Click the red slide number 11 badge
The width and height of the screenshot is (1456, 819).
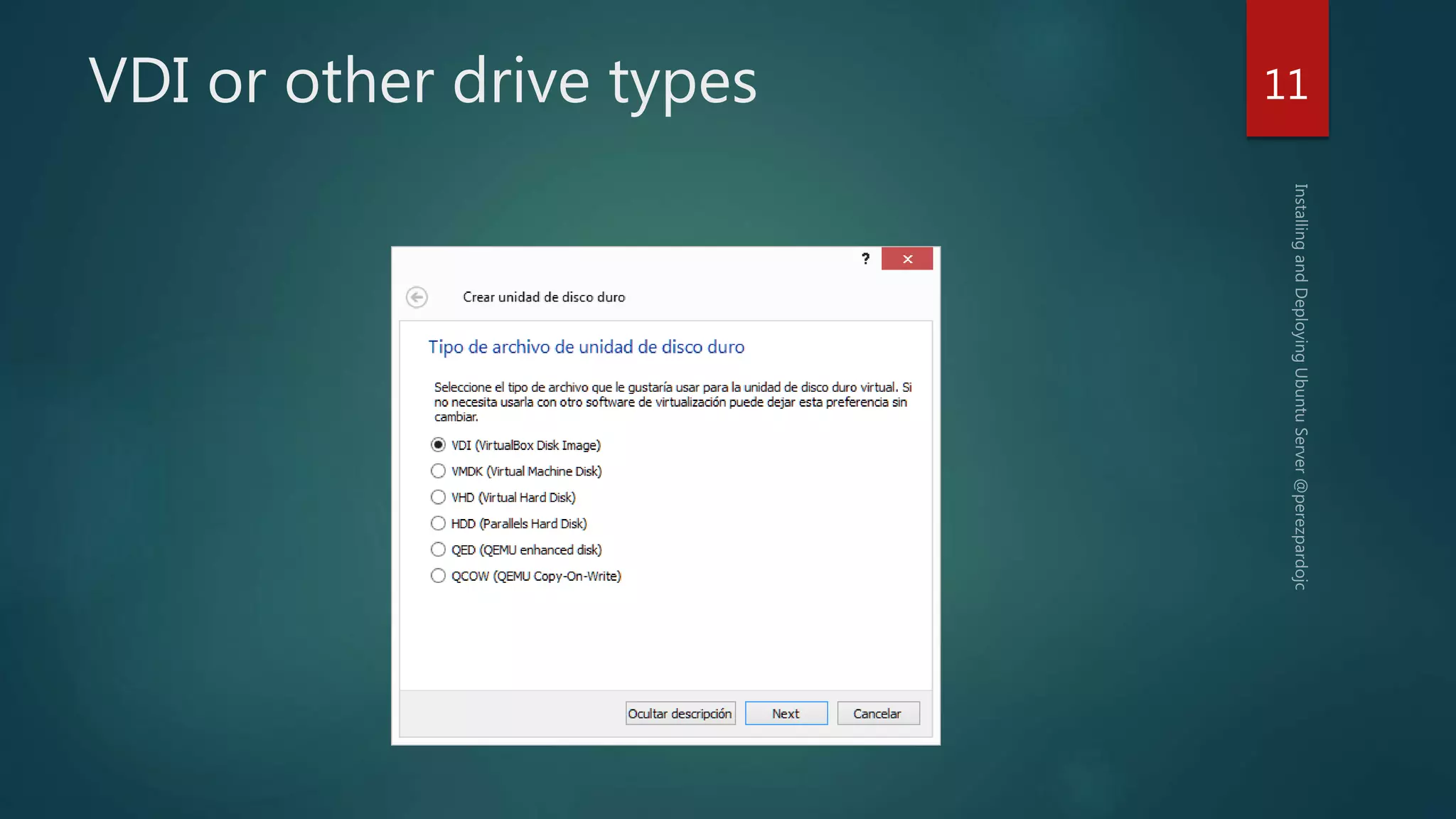(x=1286, y=78)
